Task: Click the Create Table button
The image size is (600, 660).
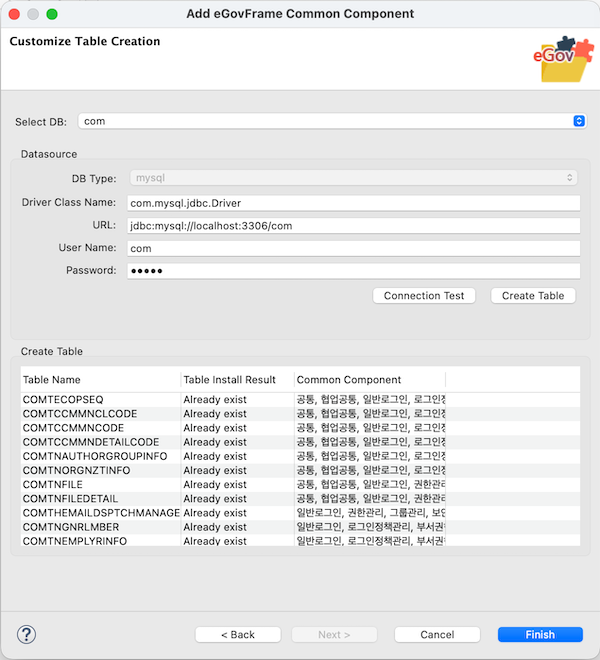Action: point(533,295)
